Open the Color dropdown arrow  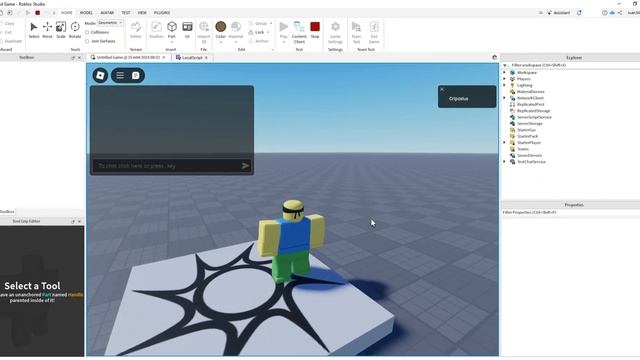click(x=220, y=42)
